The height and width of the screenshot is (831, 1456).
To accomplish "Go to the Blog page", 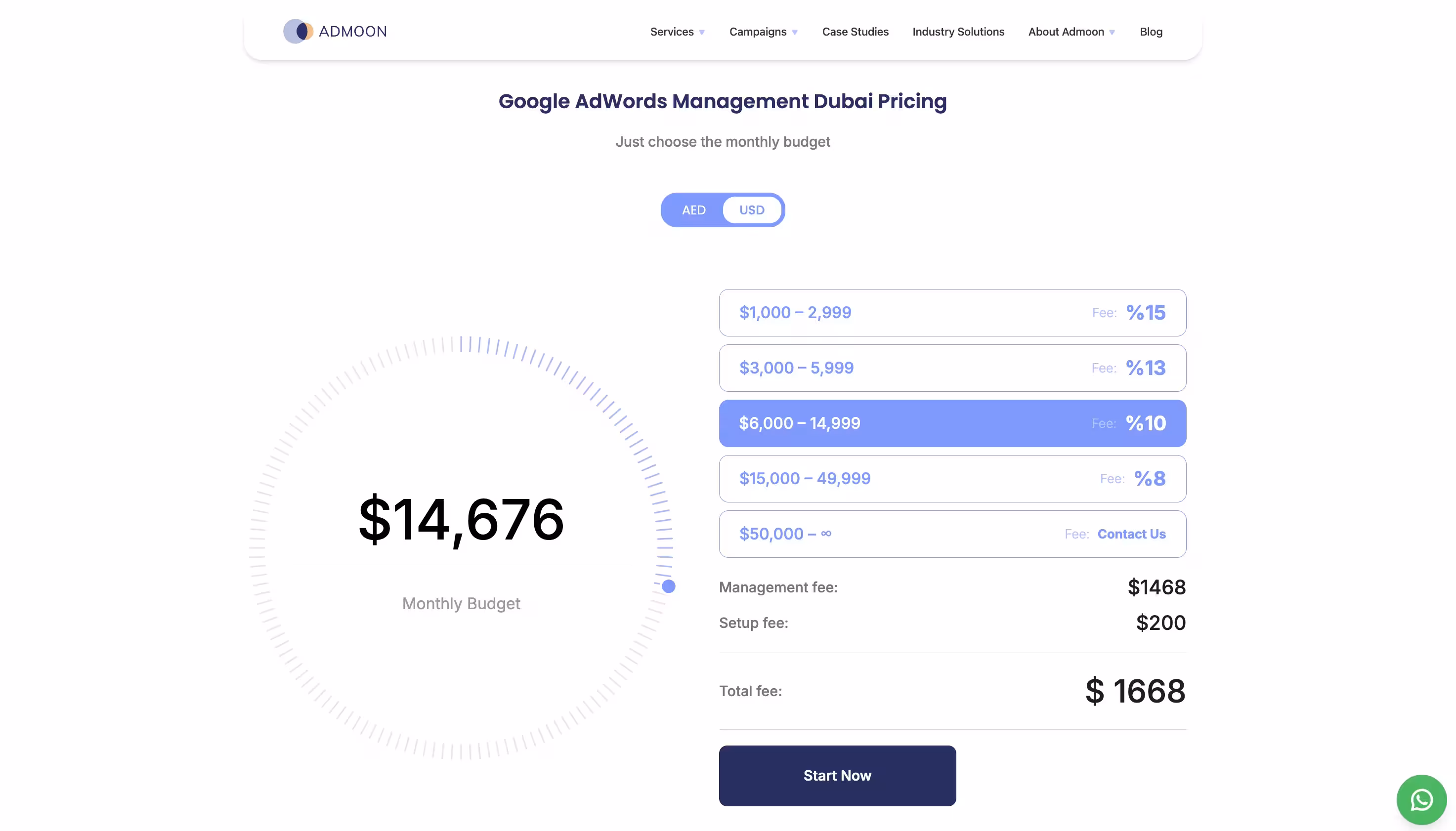I will pos(1151,32).
